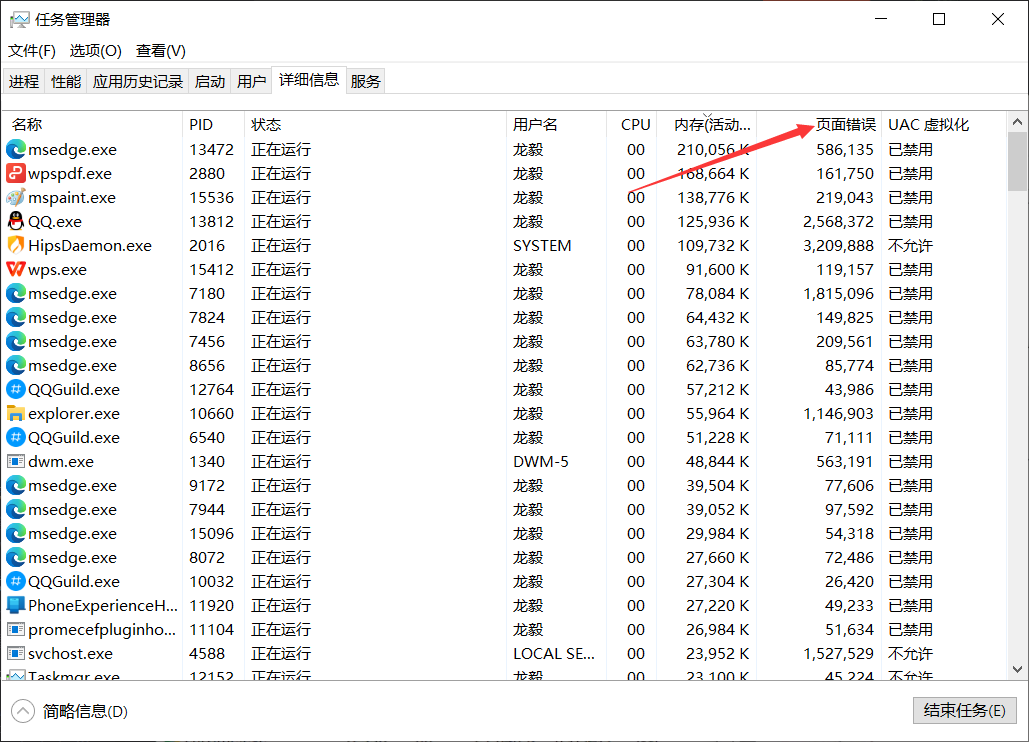The width and height of the screenshot is (1029, 742).
Task: Click the msedge.exe icon for PID 13472
Action: [16, 150]
